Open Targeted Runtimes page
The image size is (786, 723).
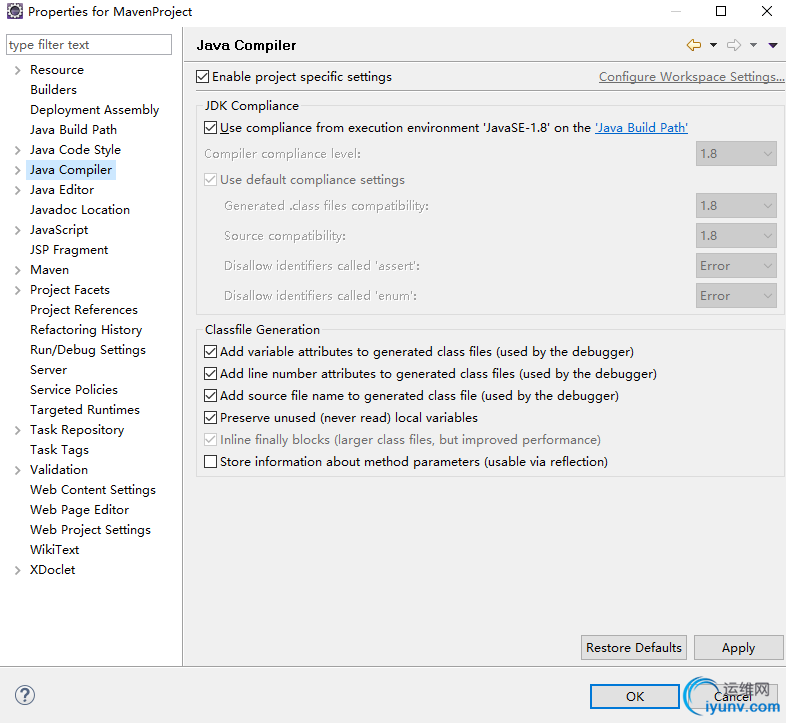tap(85, 410)
